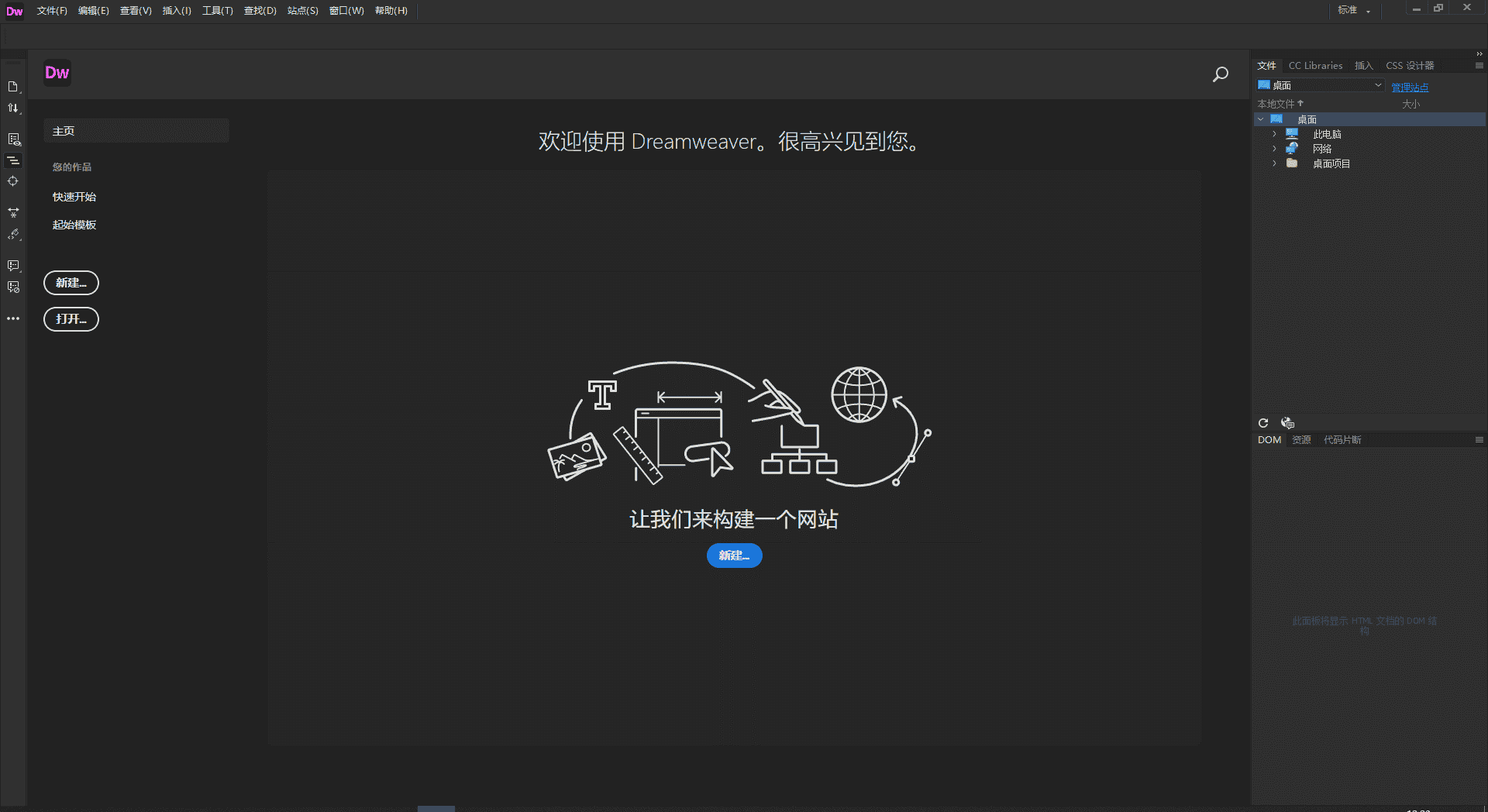Screen dimensions: 1488x812
Task: Click the Dw logo on the start page
Action: 57,73
